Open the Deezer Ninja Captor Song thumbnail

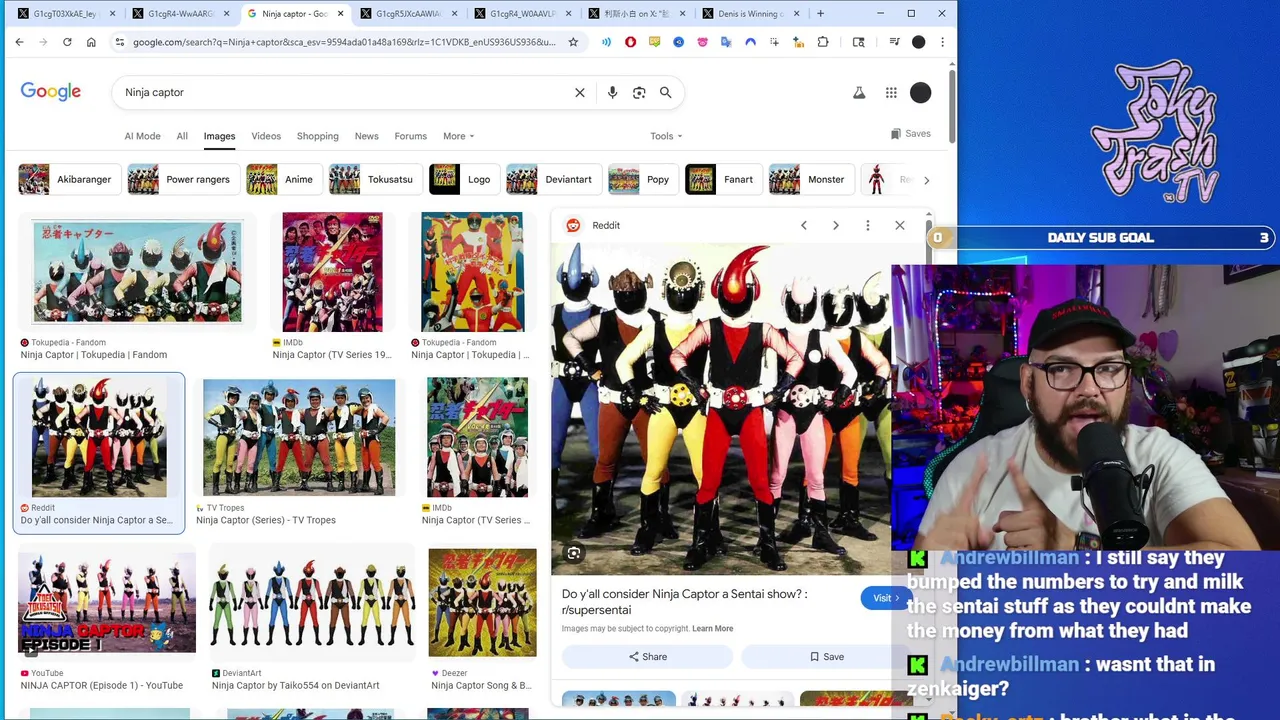click(x=482, y=603)
